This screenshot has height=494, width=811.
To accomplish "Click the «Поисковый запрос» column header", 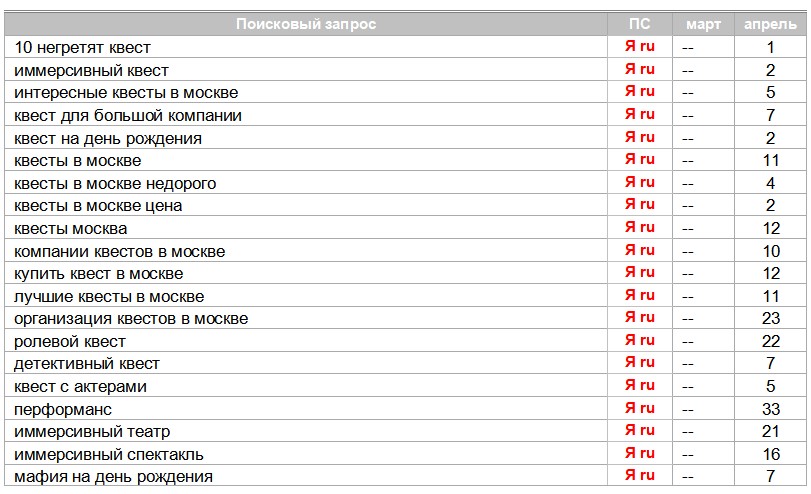I will click(x=306, y=24).
